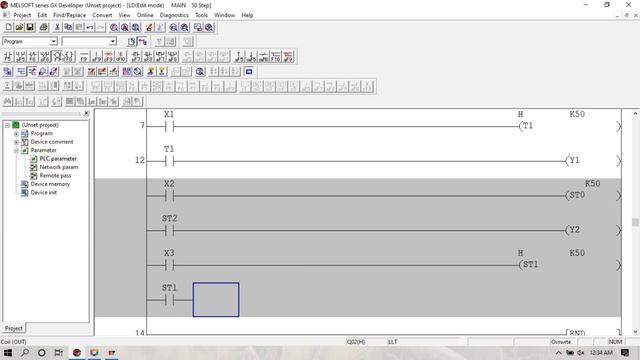Screen dimensions: 640x360
Task: Click the aF9 delete drawn line icon
Action: pyautogui.click(x=288, y=56)
